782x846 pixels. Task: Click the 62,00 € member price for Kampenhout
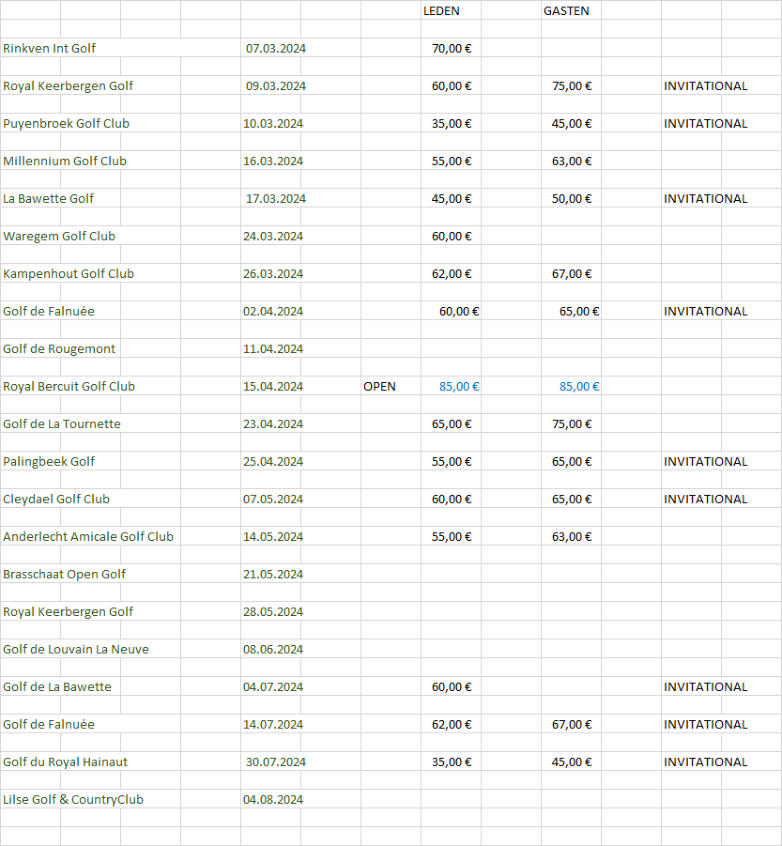coord(452,274)
